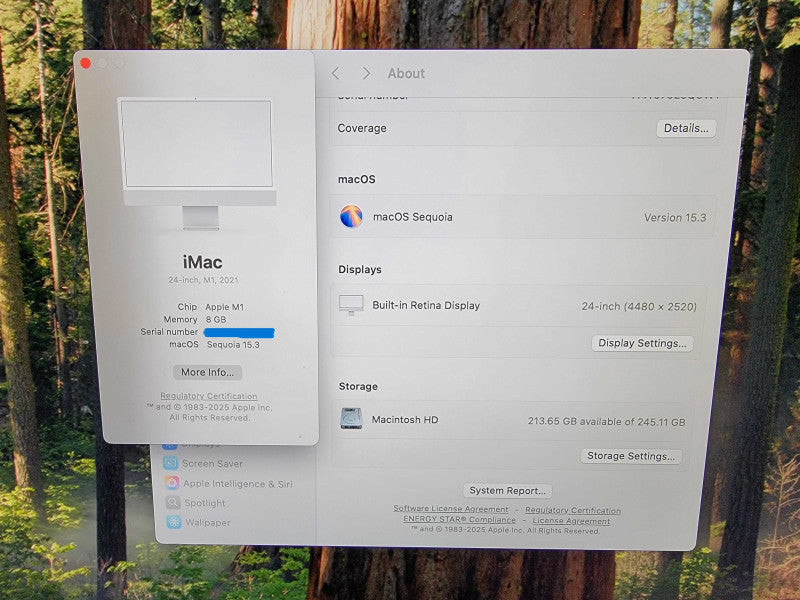Open the ENERGY STAR Compliance link
Screen dimensions: 800x600
pyautogui.click(x=459, y=519)
